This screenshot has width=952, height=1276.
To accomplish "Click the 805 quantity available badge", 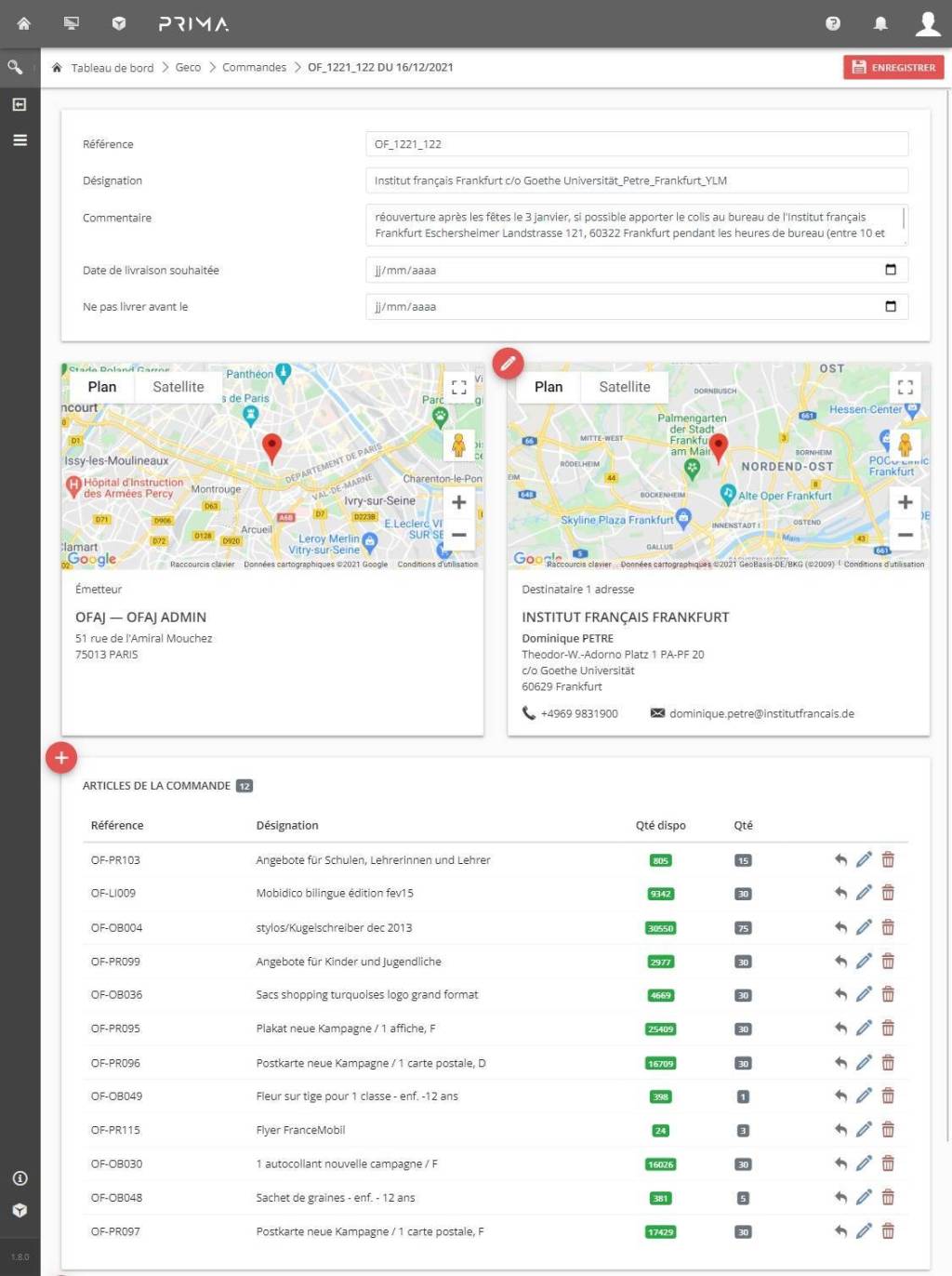I will [660, 860].
